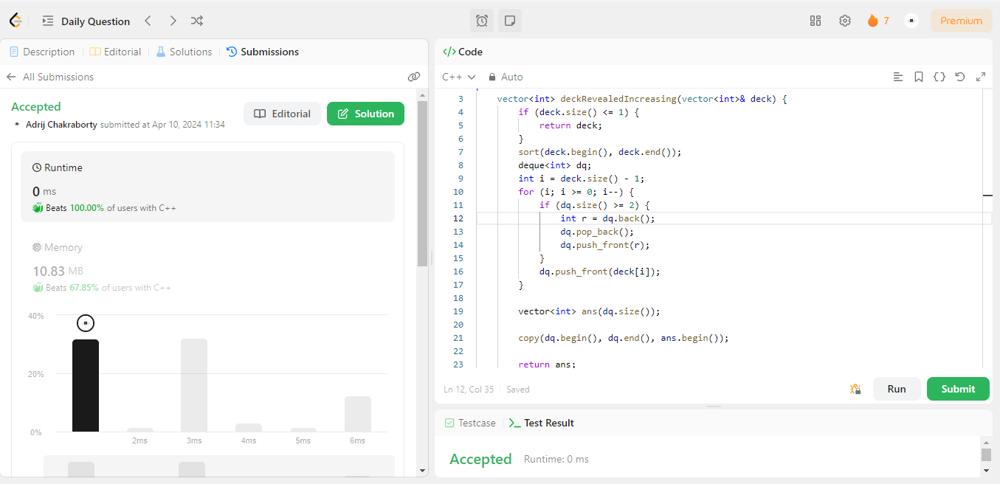Click the LeetCode logo icon
Image resolution: width=1000 pixels, height=484 pixels.
point(16,21)
